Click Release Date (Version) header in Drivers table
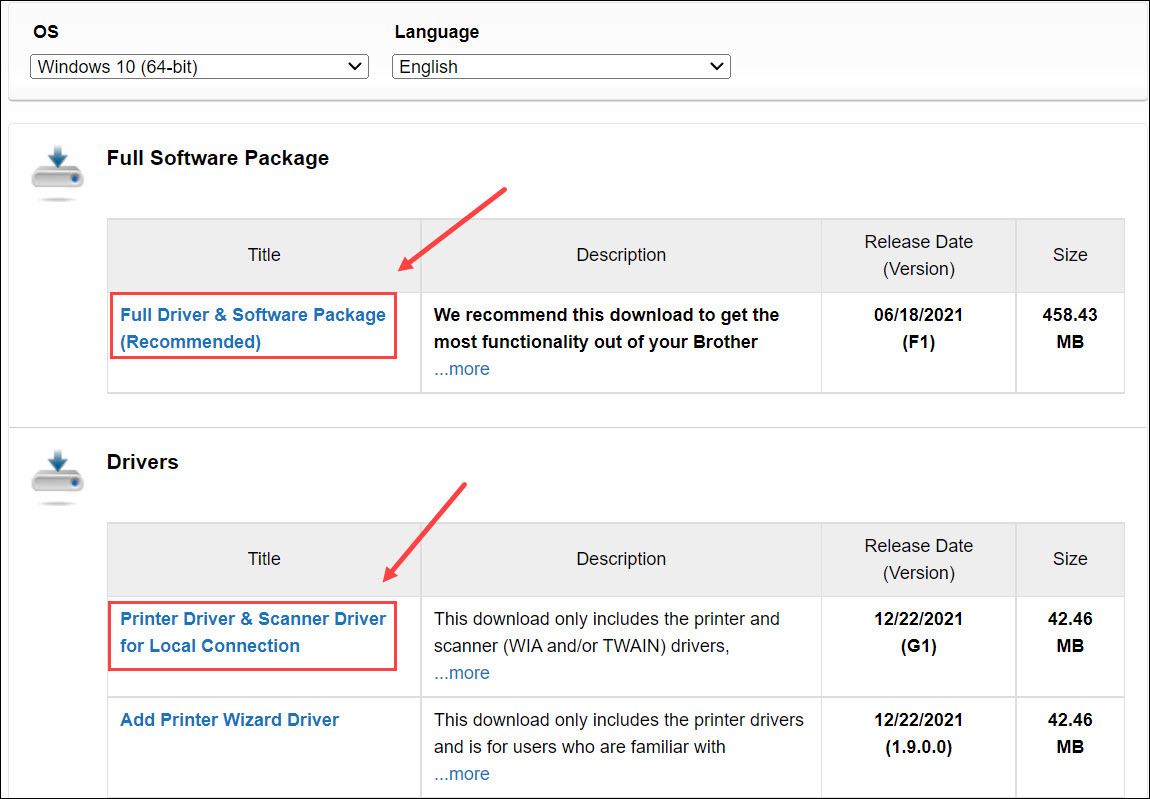Viewport: 1150px width, 799px height. (918, 559)
